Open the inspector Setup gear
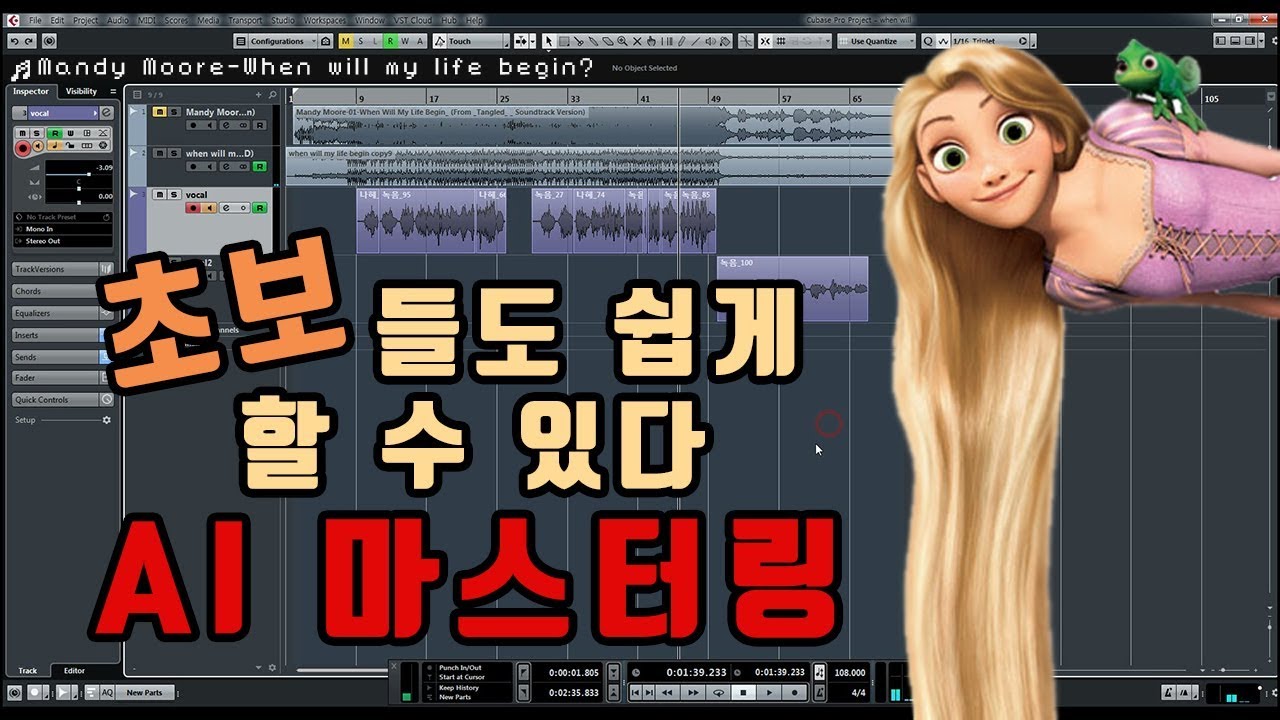Screen dimensions: 1280x720 point(107,420)
